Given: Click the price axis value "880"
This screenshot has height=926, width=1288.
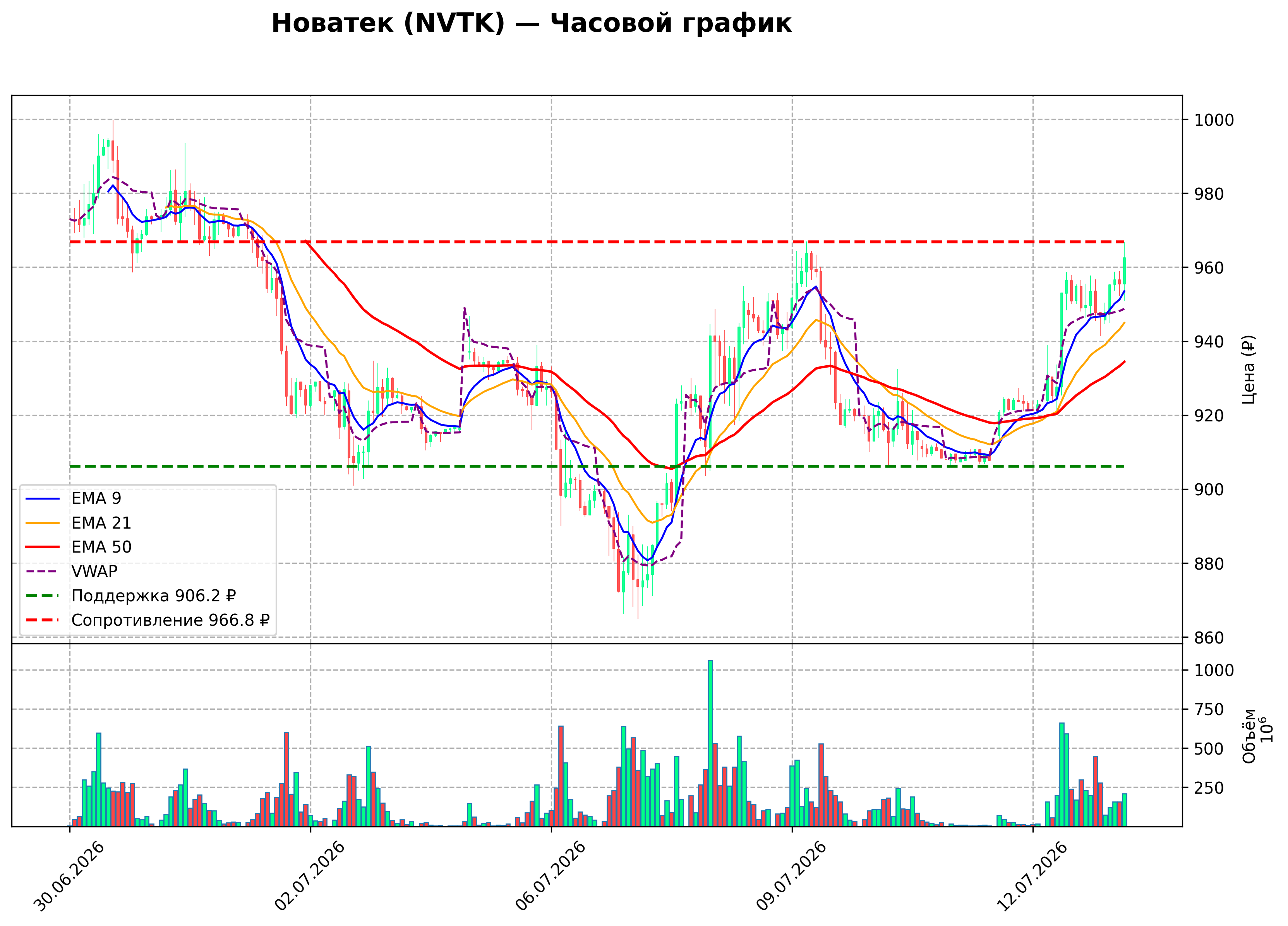Looking at the screenshot, I should (1209, 564).
